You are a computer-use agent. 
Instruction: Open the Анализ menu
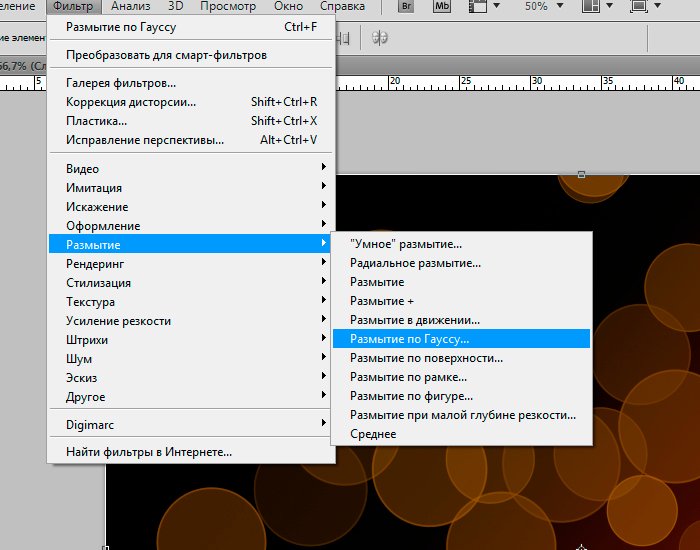130,7
